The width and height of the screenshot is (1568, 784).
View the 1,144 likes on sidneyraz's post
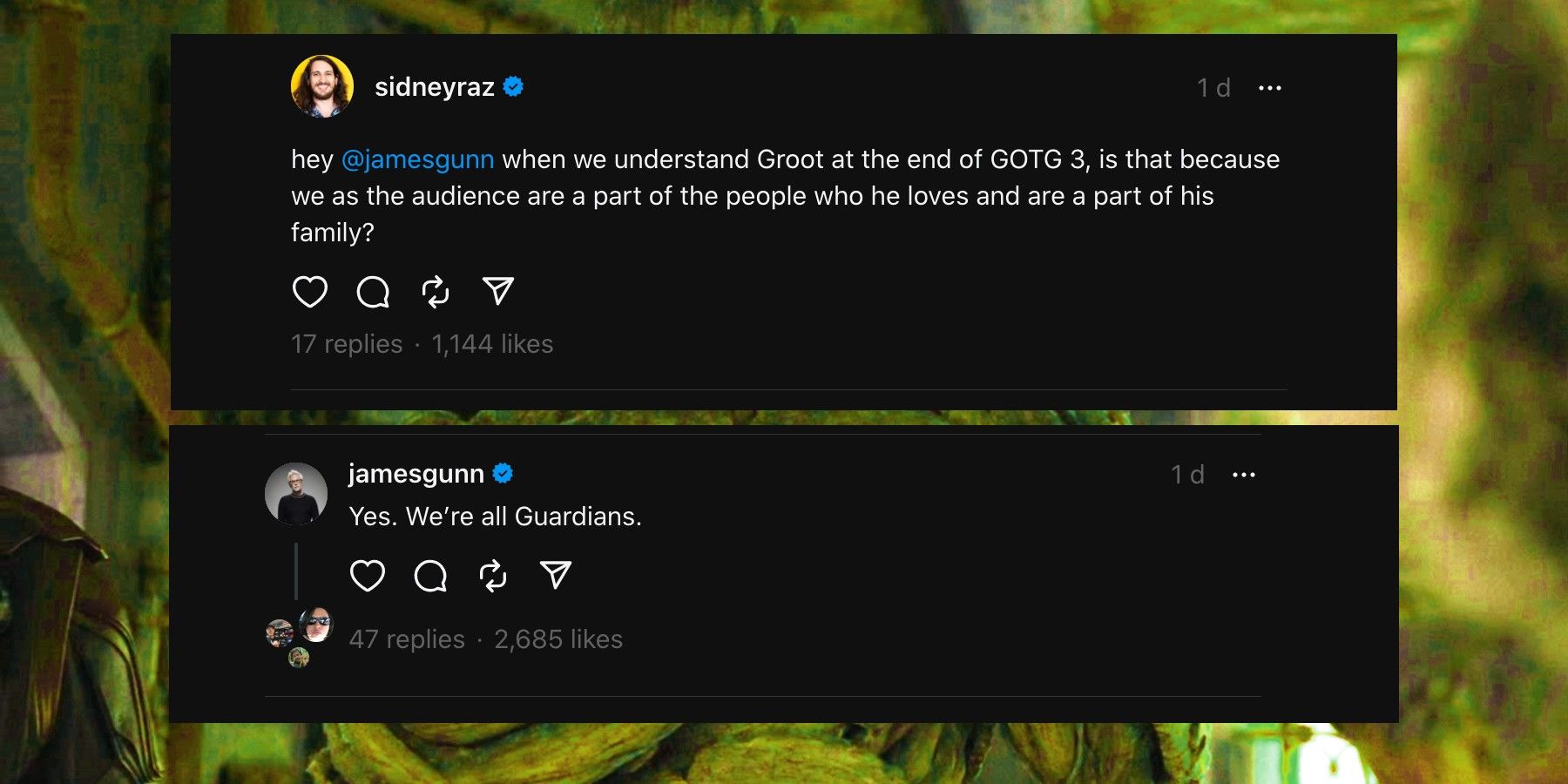coord(492,344)
